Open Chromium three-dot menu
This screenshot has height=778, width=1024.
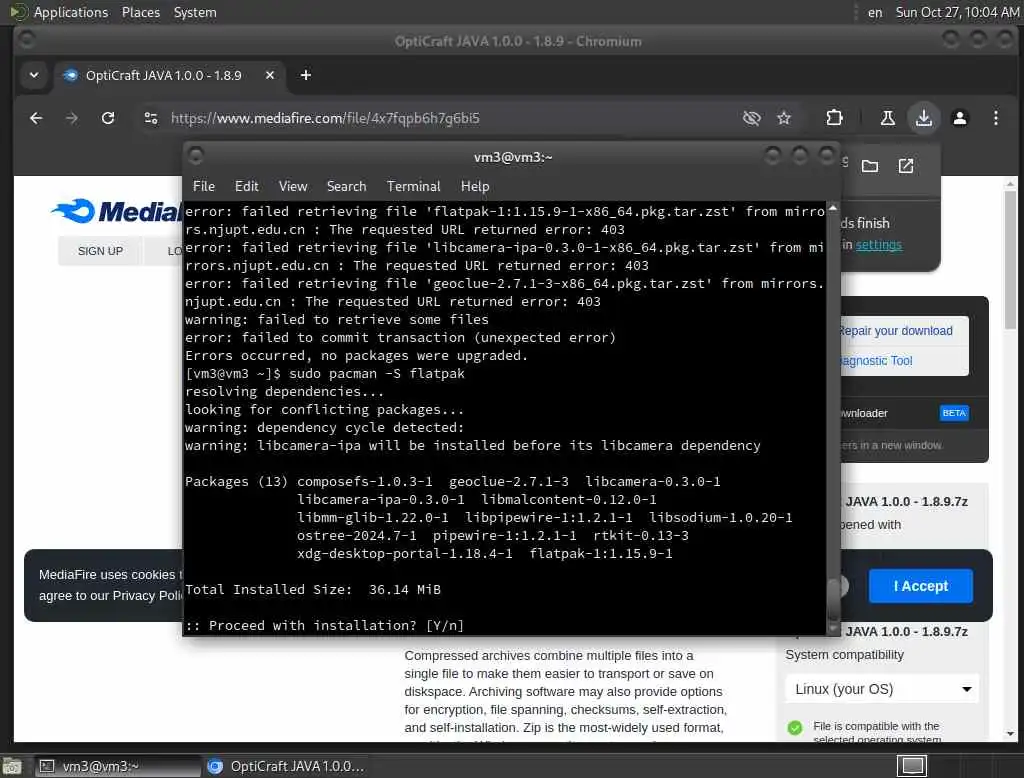(x=996, y=118)
